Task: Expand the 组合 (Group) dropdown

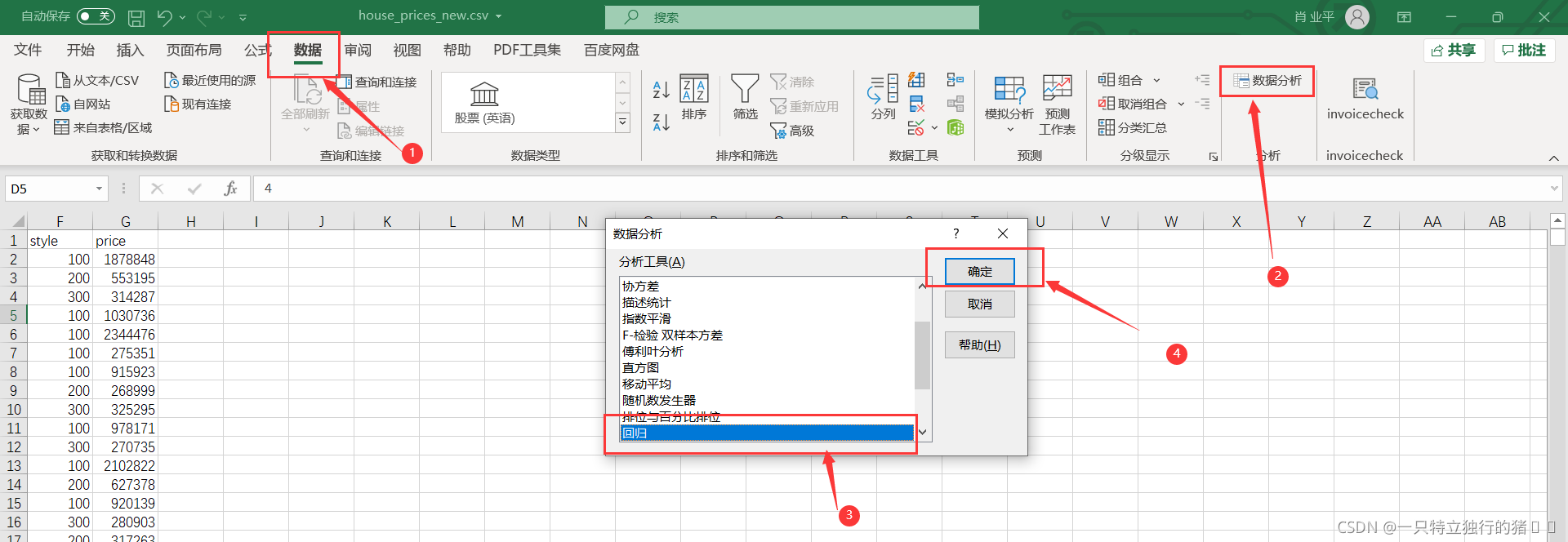Action: coord(1156,80)
